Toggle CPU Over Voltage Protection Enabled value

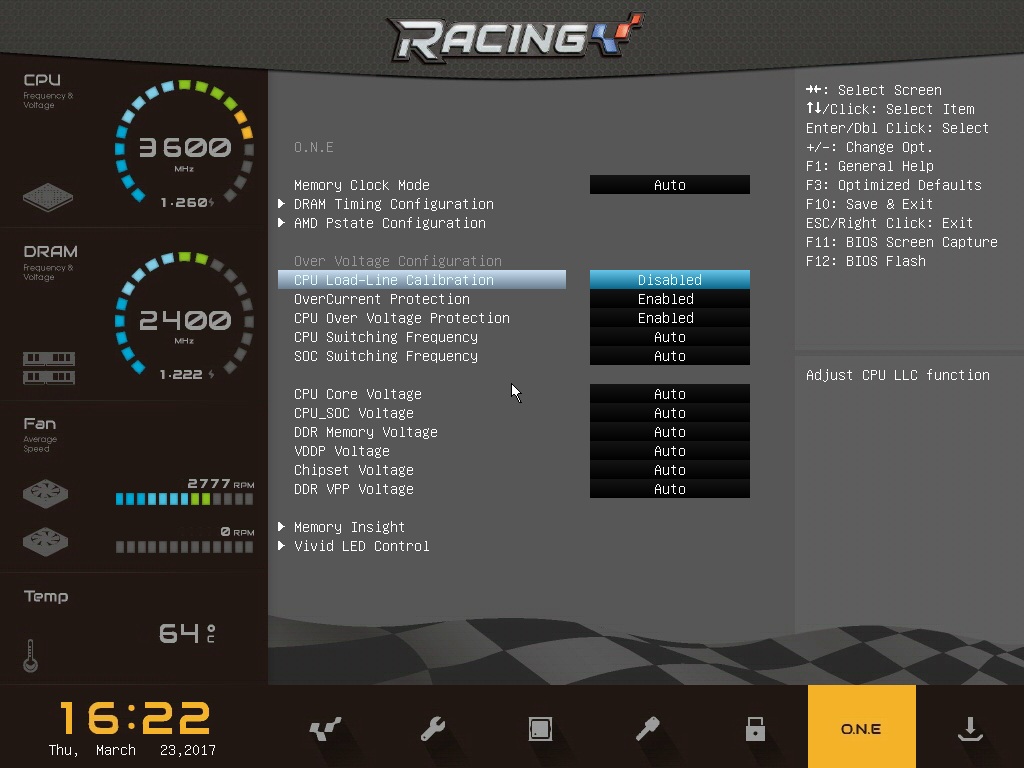[669, 317]
